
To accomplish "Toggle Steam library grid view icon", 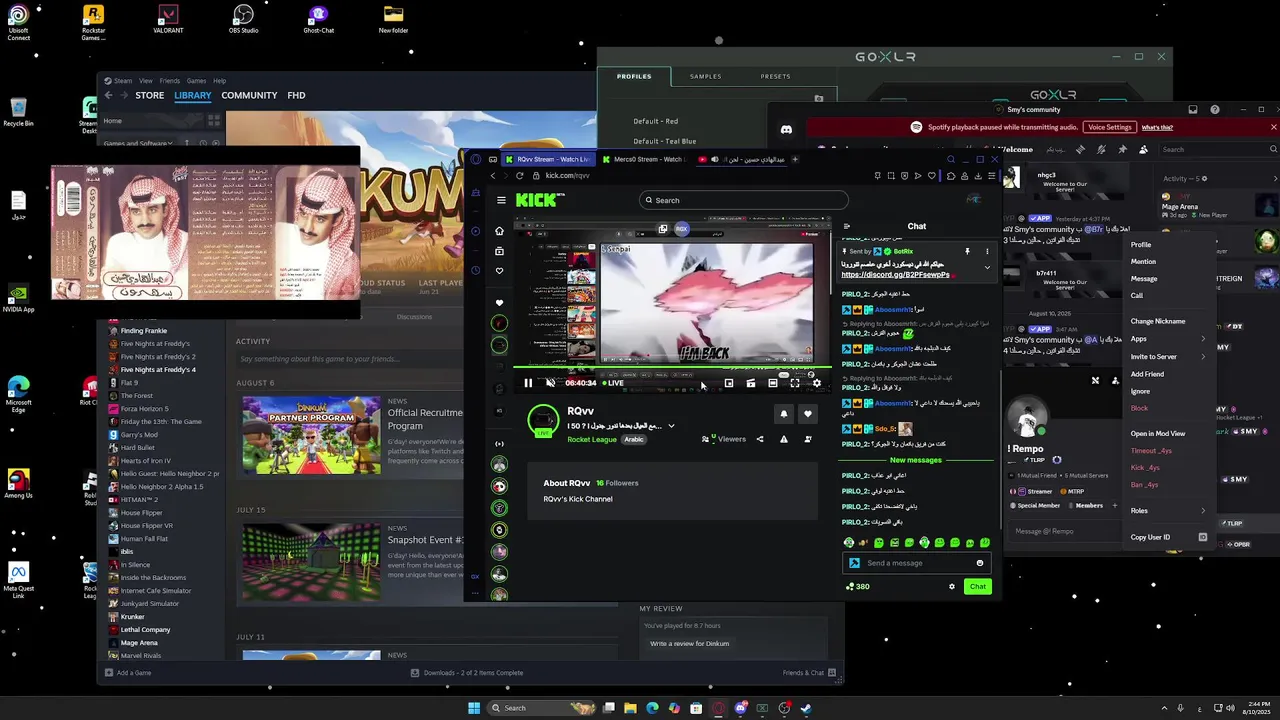I will pos(214,120).
